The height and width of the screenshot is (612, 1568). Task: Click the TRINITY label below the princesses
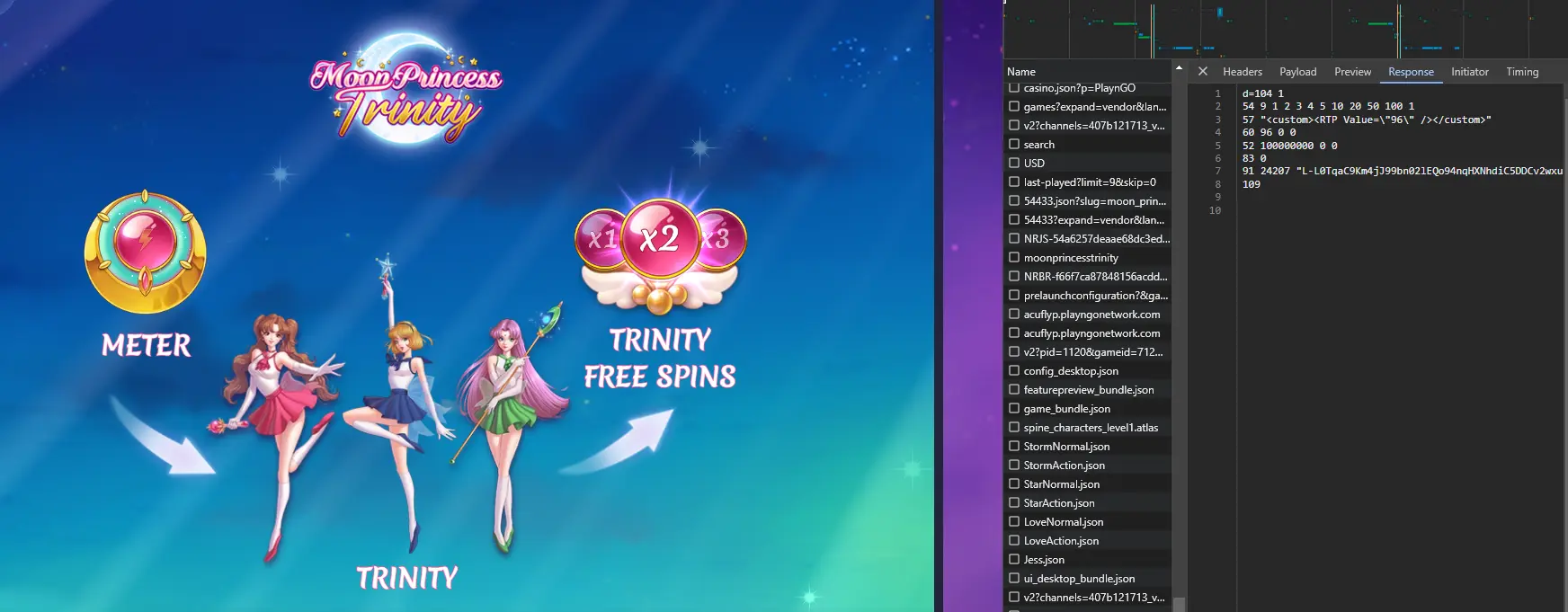pos(407,578)
